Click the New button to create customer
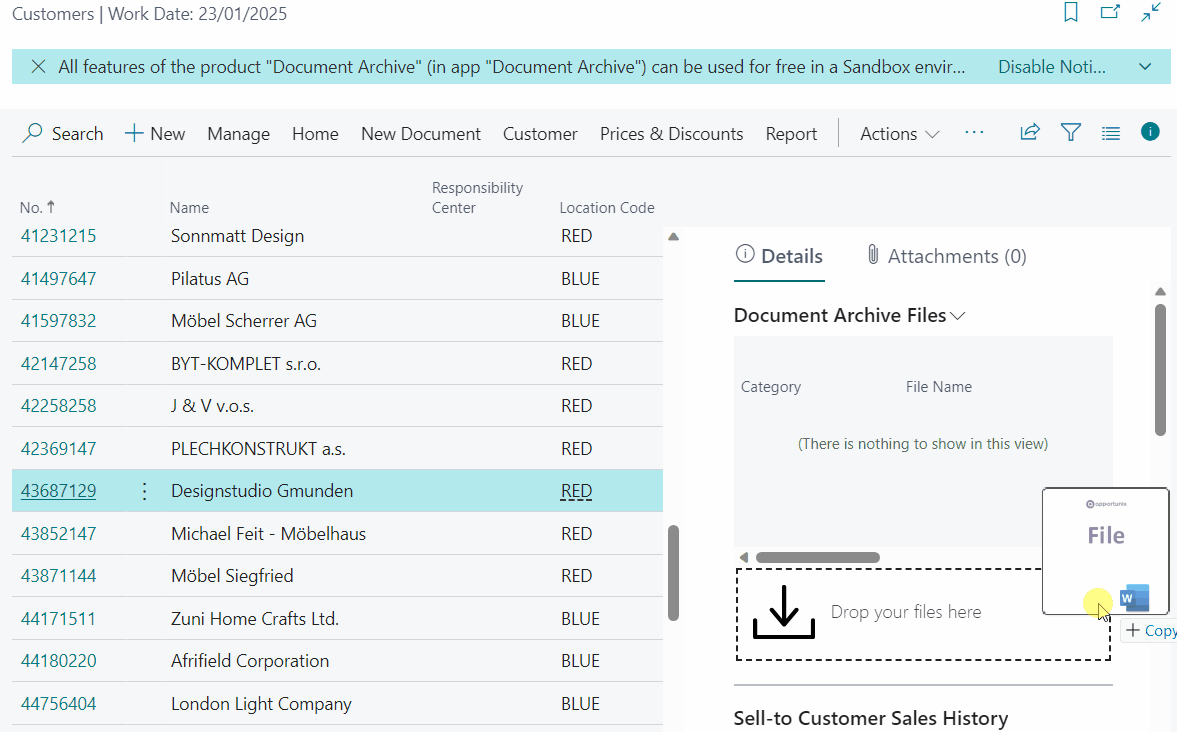This screenshot has height=732, width=1177. coord(154,133)
